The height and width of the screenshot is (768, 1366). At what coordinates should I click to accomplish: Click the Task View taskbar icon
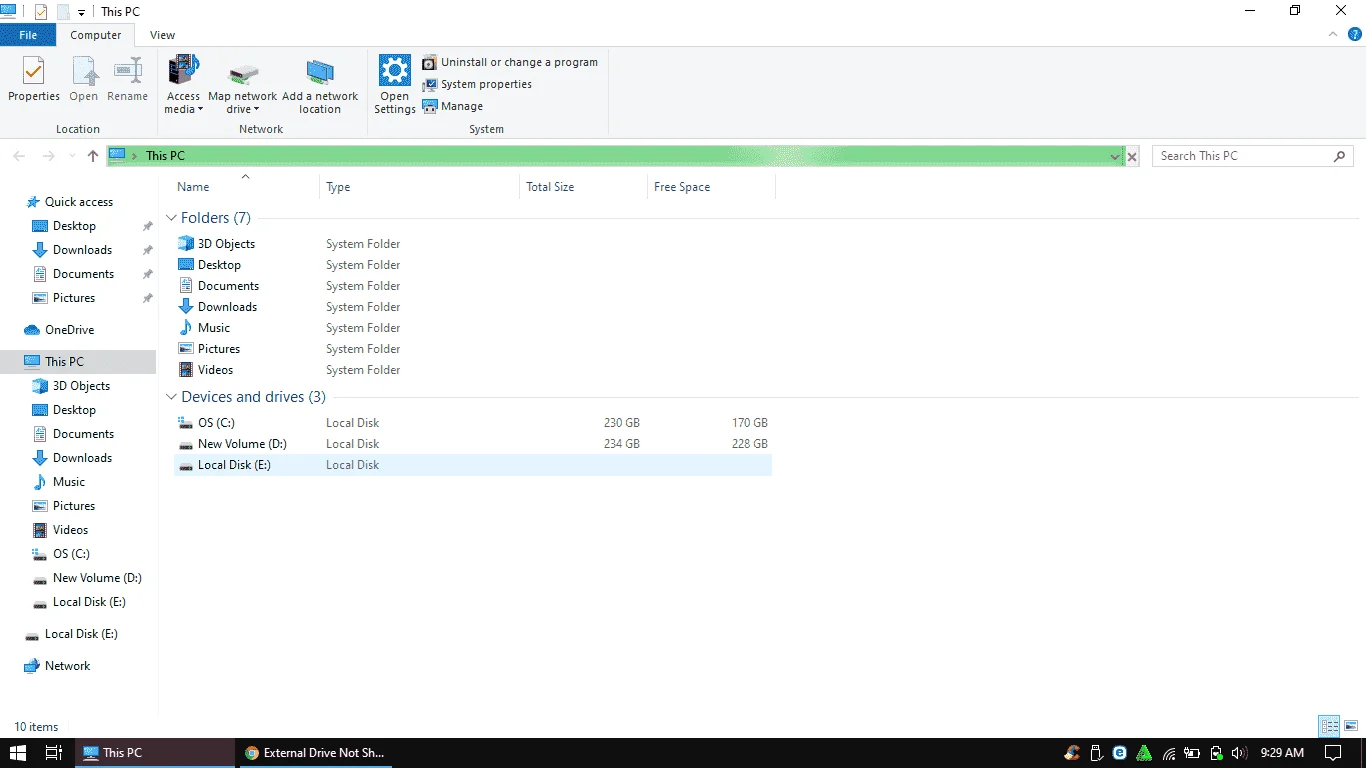point(54,753)
